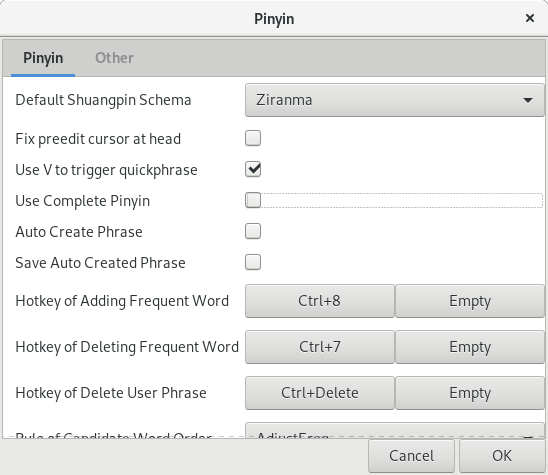Expand the Candidate Word Order dropdown
This screenshot has height=475, width=548.
coord(395,431)
